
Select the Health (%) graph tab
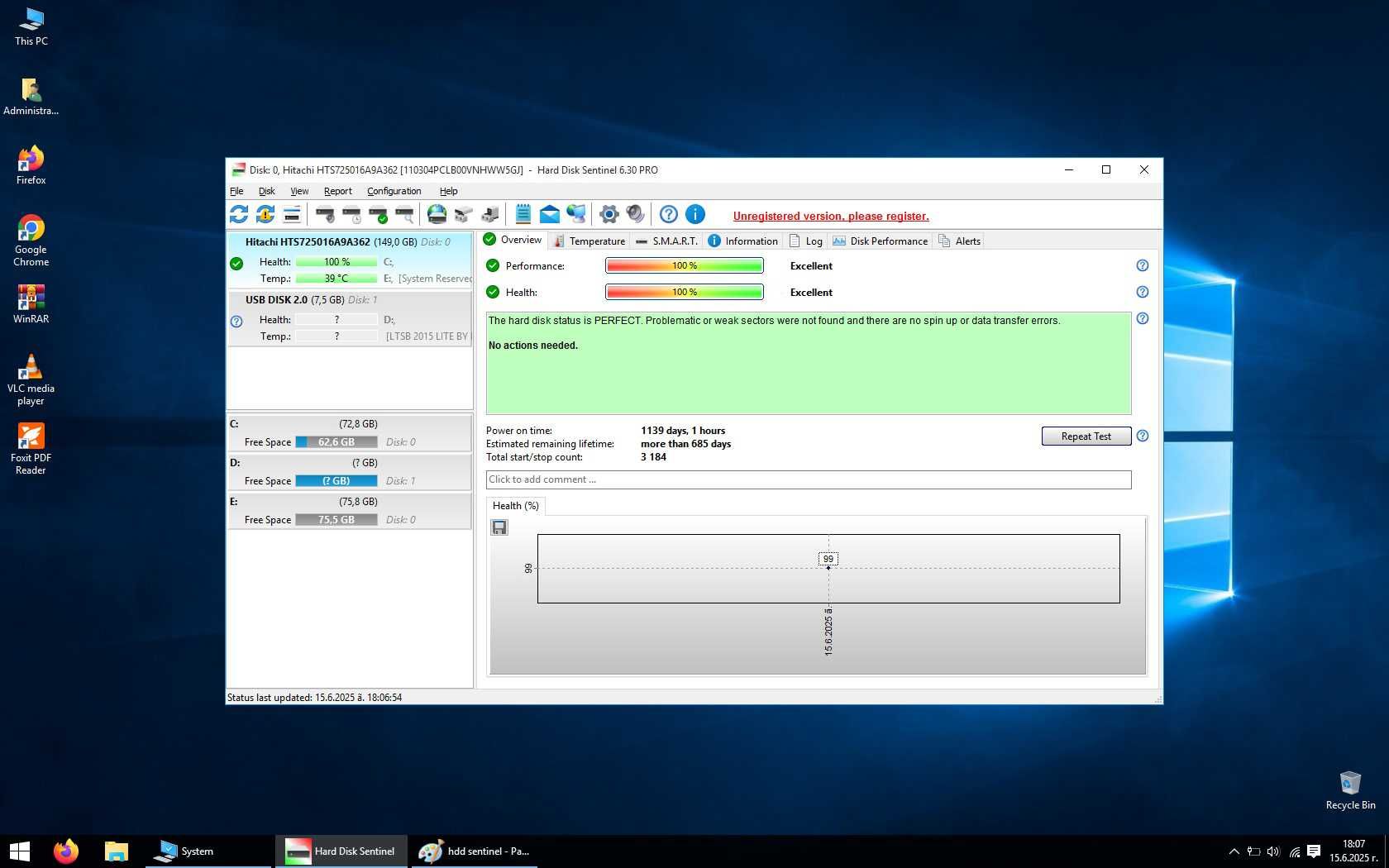[x=515, y=506]
